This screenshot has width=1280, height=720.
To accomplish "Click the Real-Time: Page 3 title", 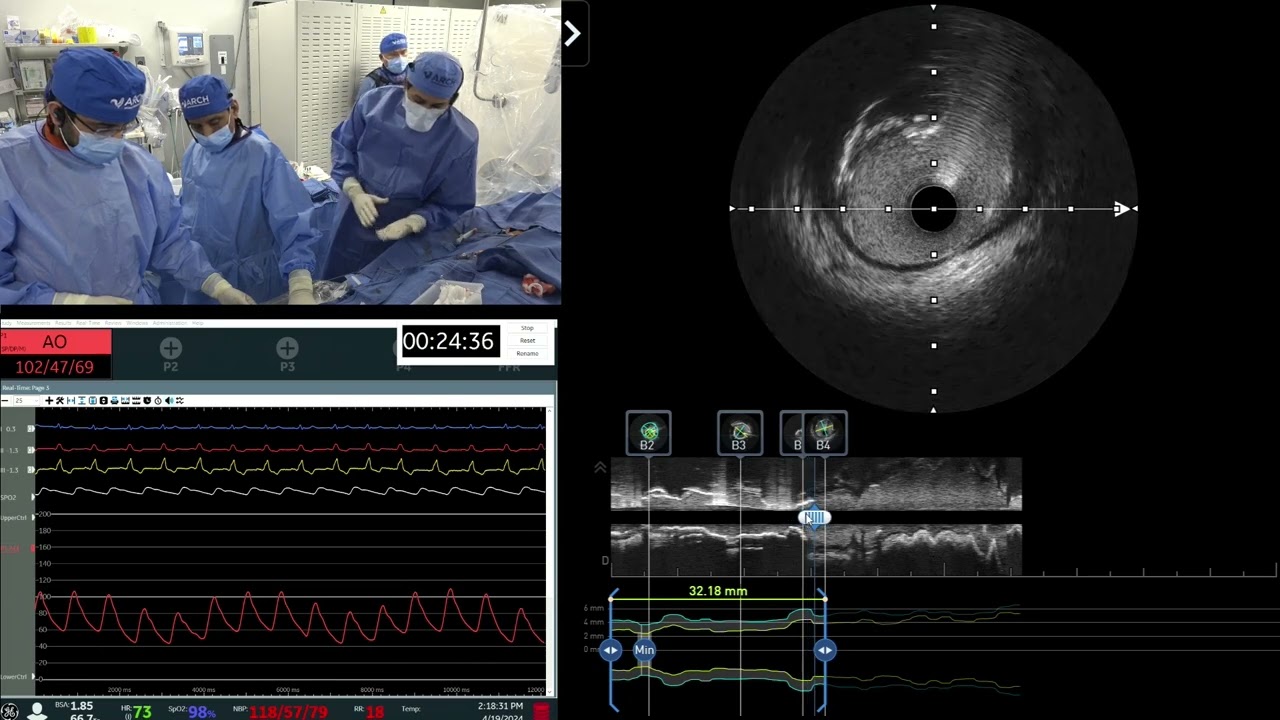I will coord(26,387).
